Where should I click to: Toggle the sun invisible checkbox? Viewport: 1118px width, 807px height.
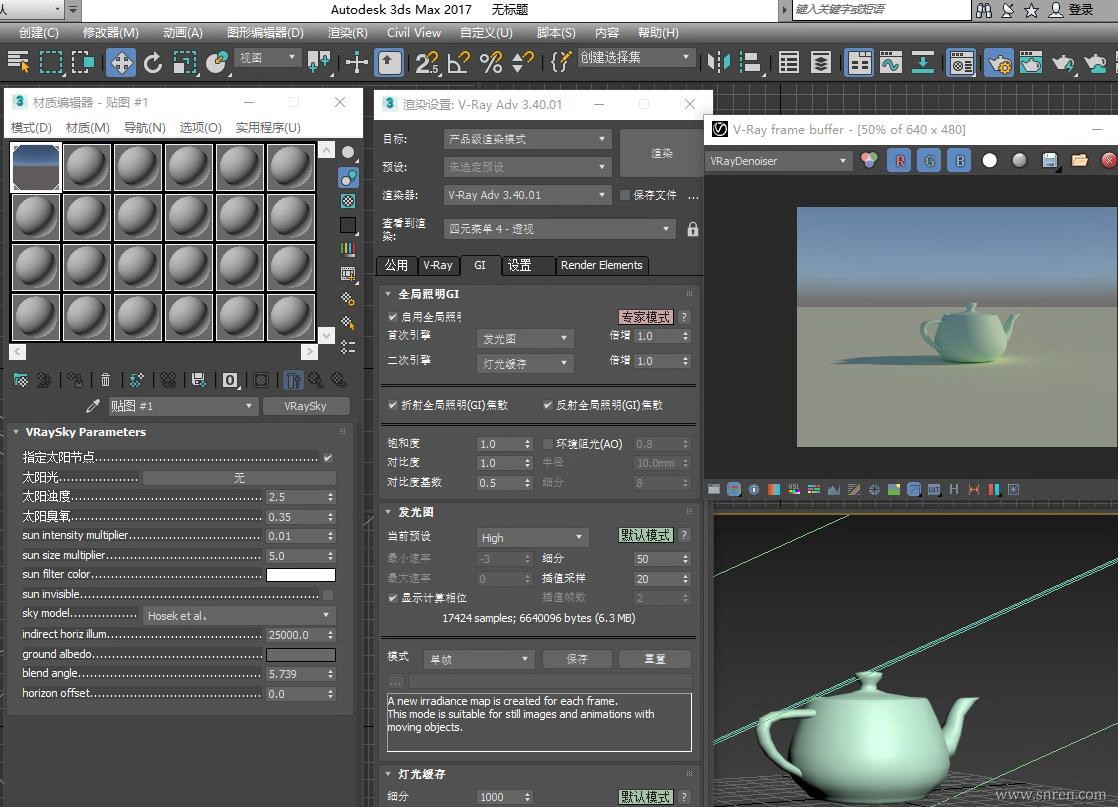point(328,594)
